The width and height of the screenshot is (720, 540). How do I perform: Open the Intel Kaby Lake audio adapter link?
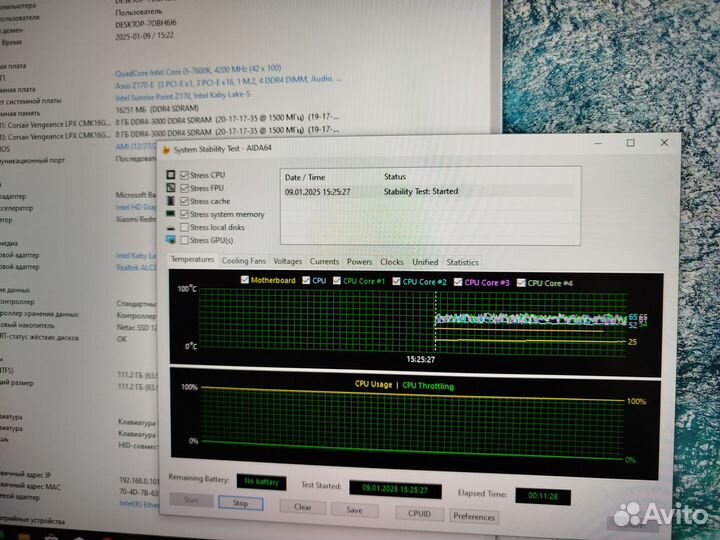[x=136, y=255]
